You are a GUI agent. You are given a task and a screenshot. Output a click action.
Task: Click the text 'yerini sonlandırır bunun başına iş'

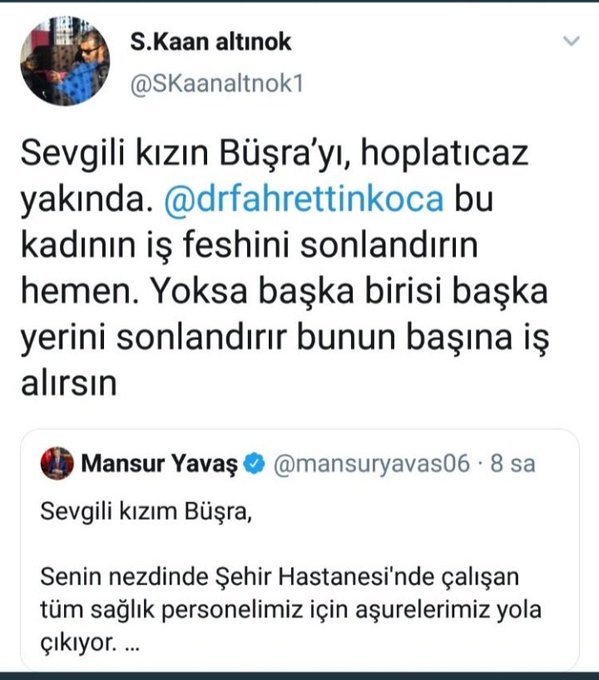285,338
